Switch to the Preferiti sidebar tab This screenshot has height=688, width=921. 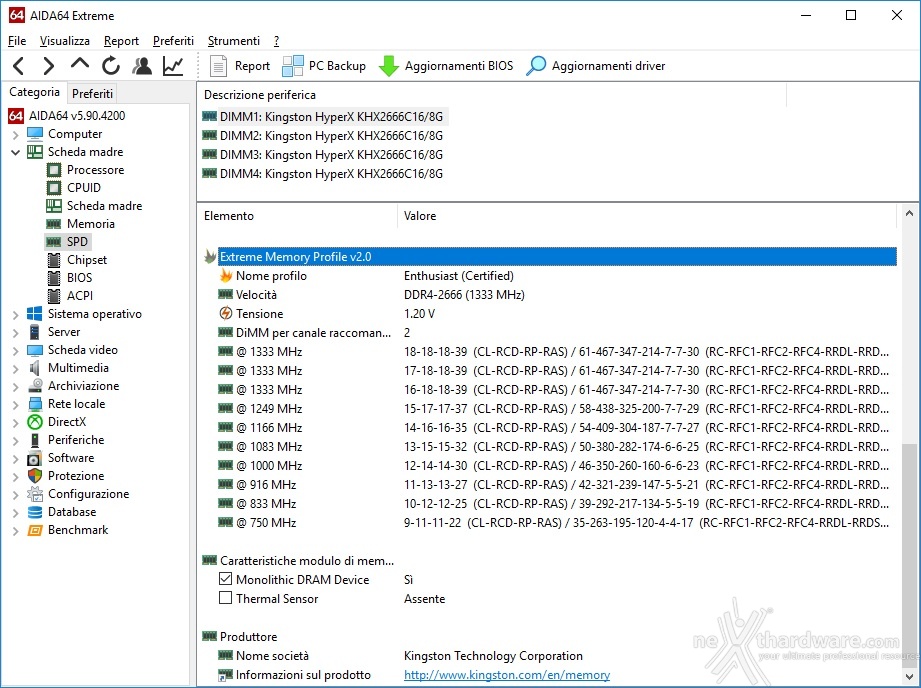click(x=92, y=93)
